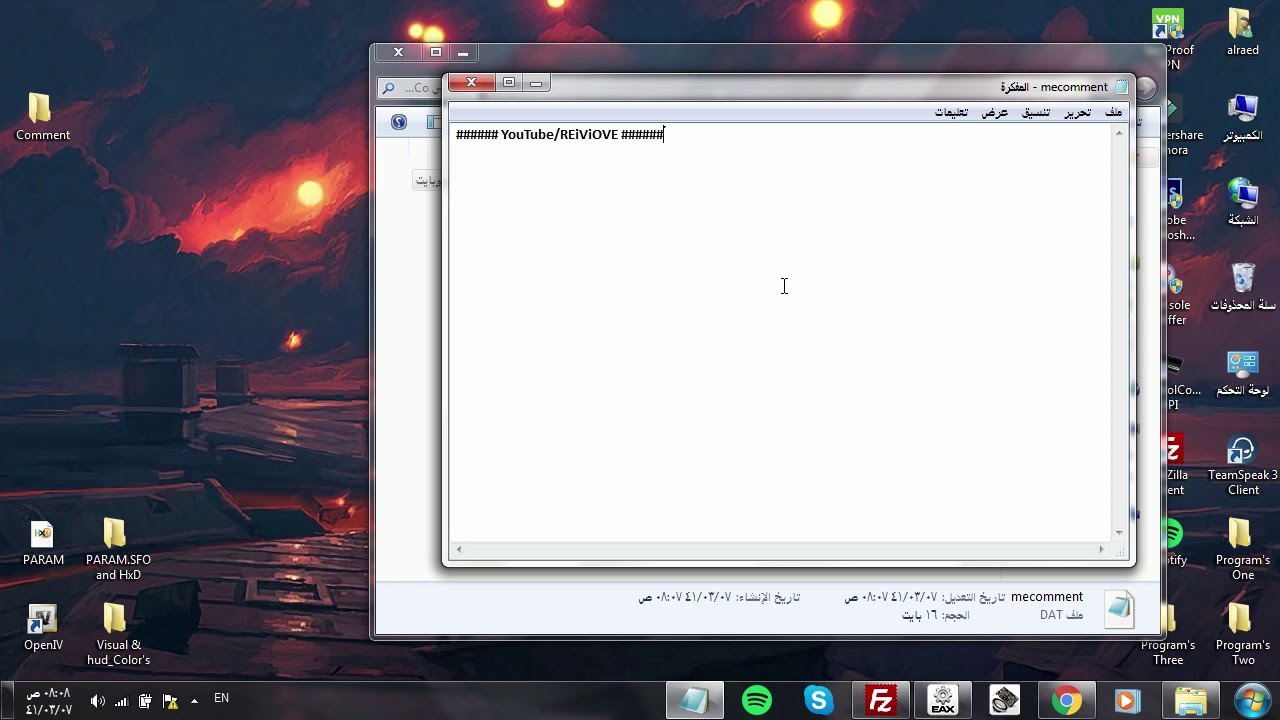Minimize the mecomment Notepad window

tap(536, 83)
